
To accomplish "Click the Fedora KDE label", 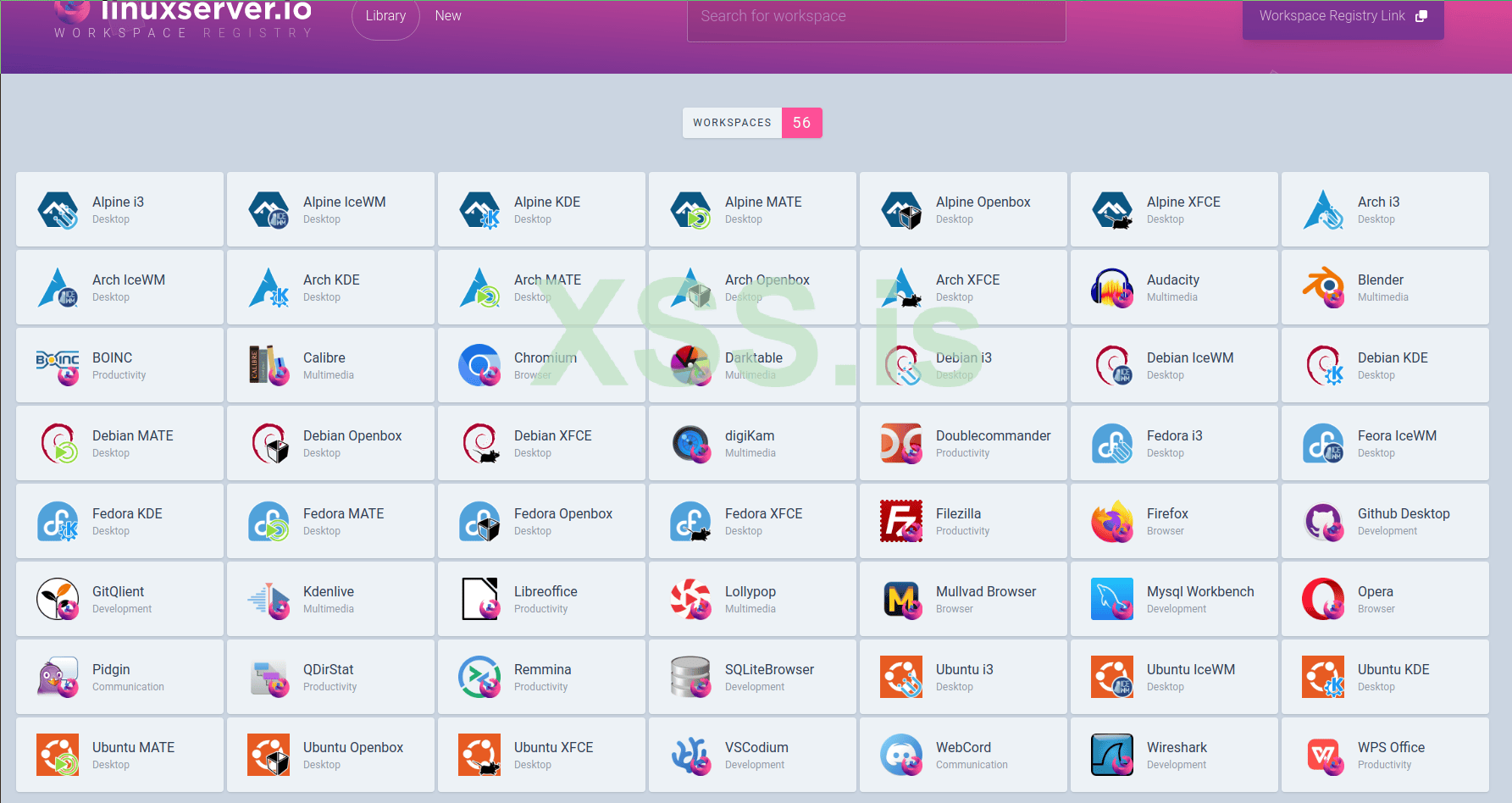I will [x=127, y=514].
